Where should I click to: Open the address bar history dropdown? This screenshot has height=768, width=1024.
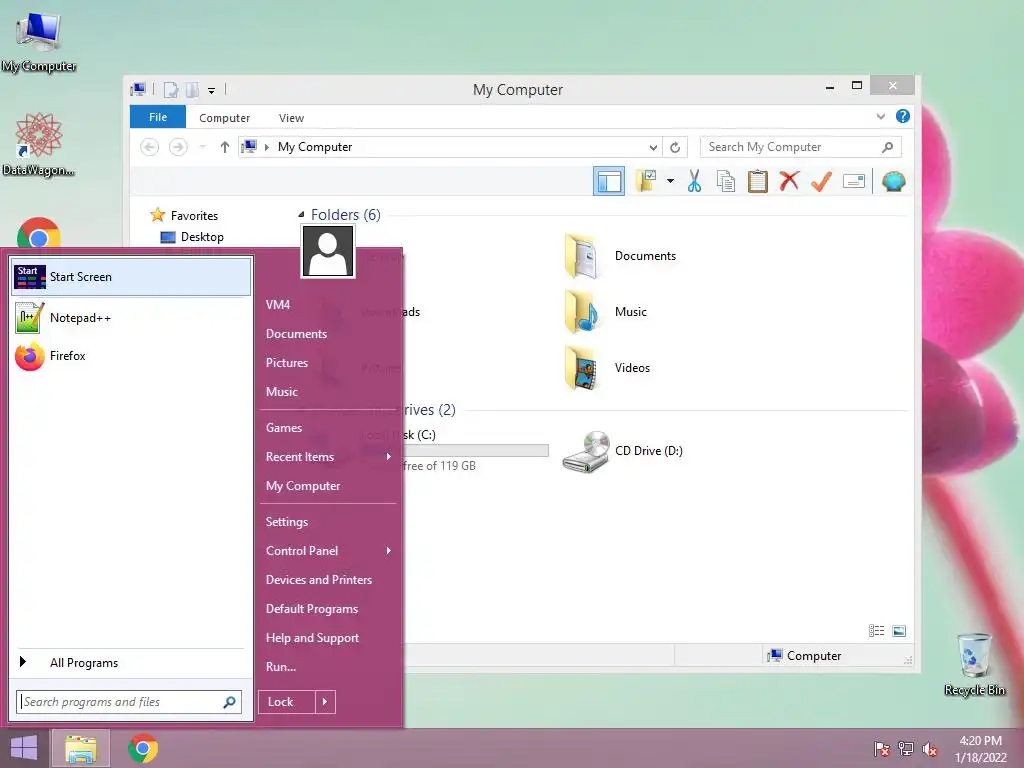(653, 148)
